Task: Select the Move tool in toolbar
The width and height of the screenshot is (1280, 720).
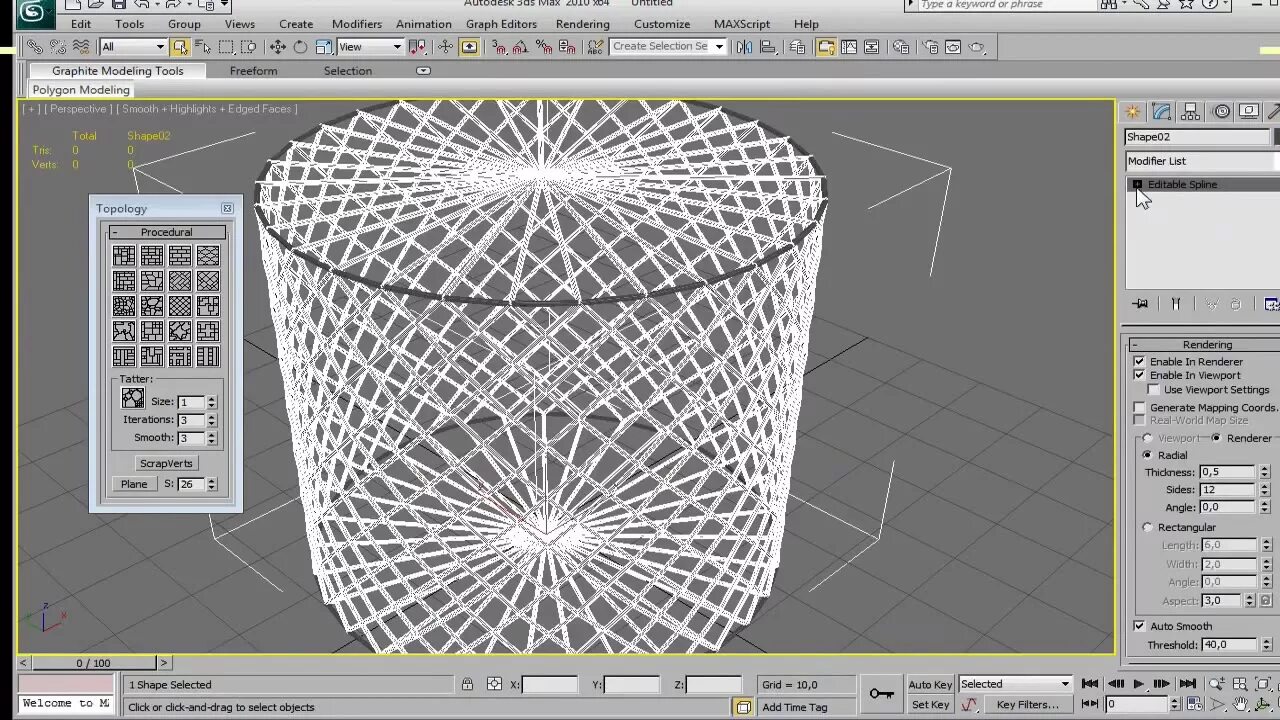Action: tap(278, 47)
